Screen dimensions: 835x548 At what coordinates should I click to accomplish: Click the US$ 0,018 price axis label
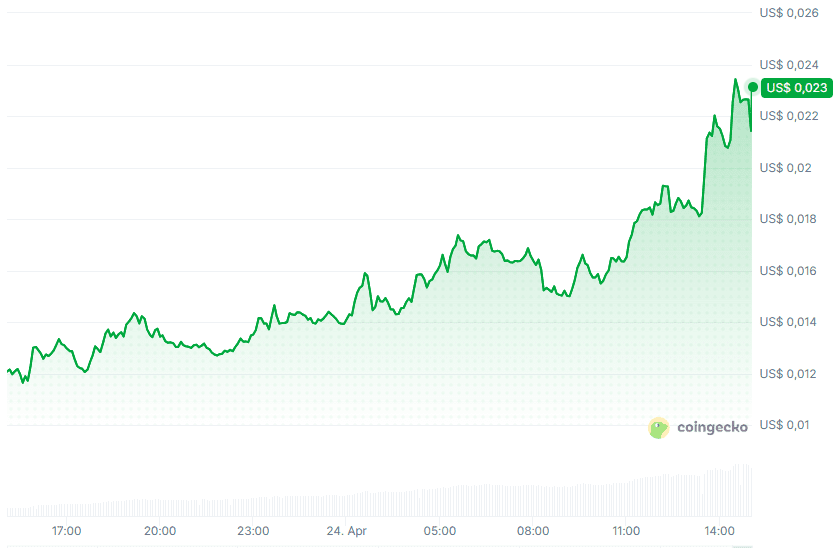click(789, 219)
